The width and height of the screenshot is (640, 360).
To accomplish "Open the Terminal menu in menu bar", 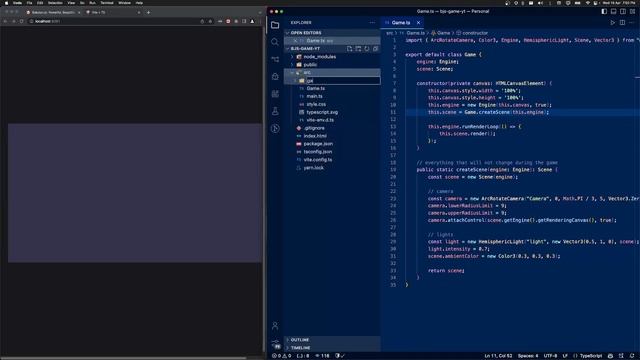I will [x=107, y=3].
